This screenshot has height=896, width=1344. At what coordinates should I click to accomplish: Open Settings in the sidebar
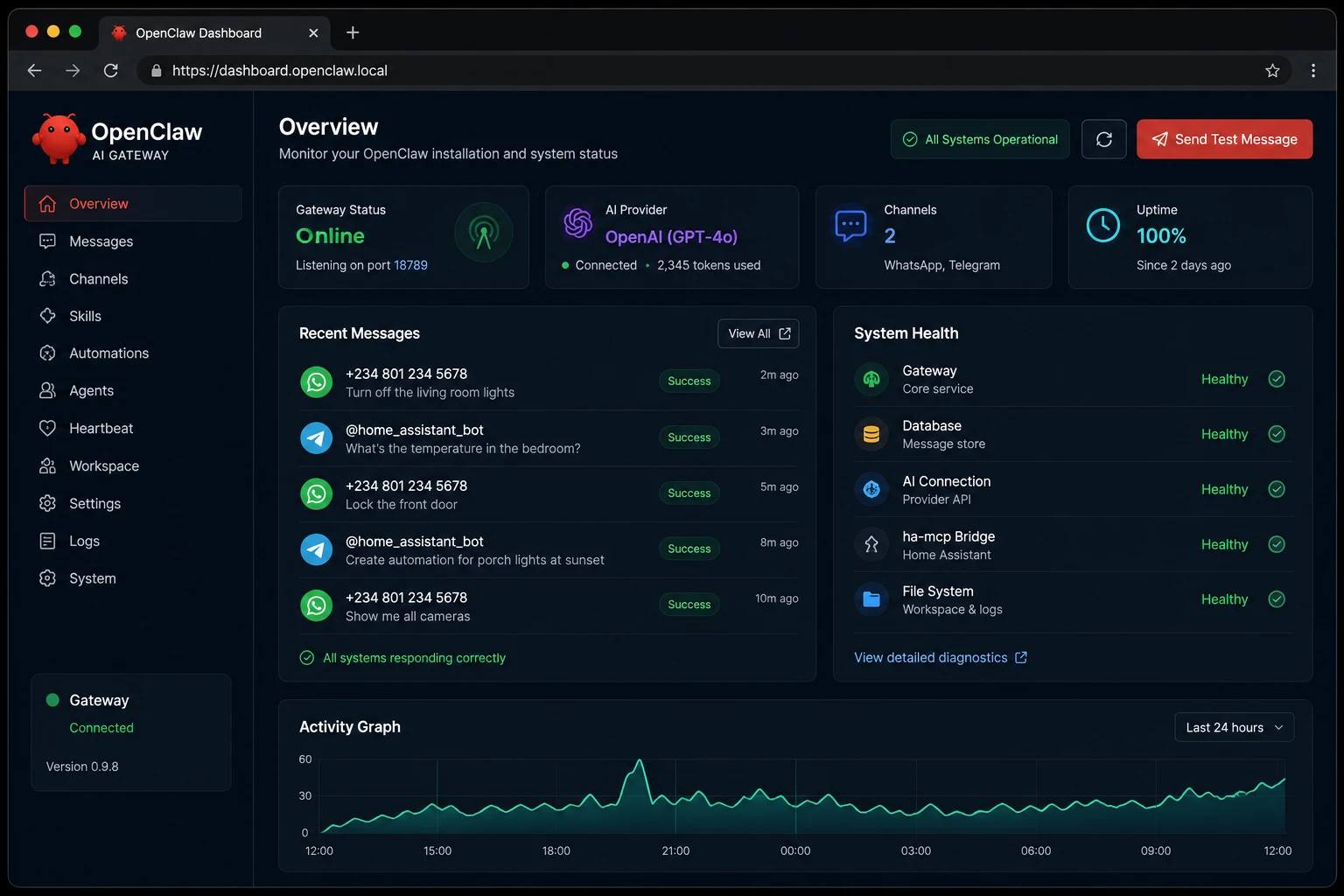[133, 504]
